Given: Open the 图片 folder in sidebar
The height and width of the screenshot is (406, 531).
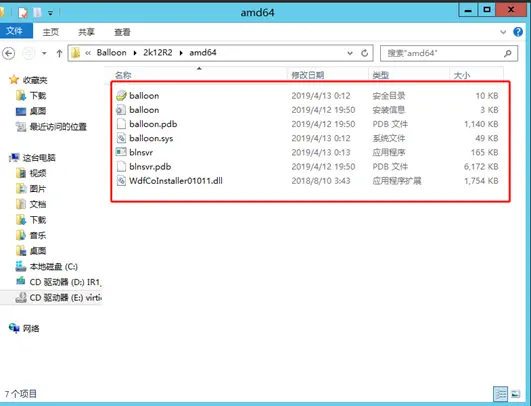Looking at the screenshot, I should [38, 189].
